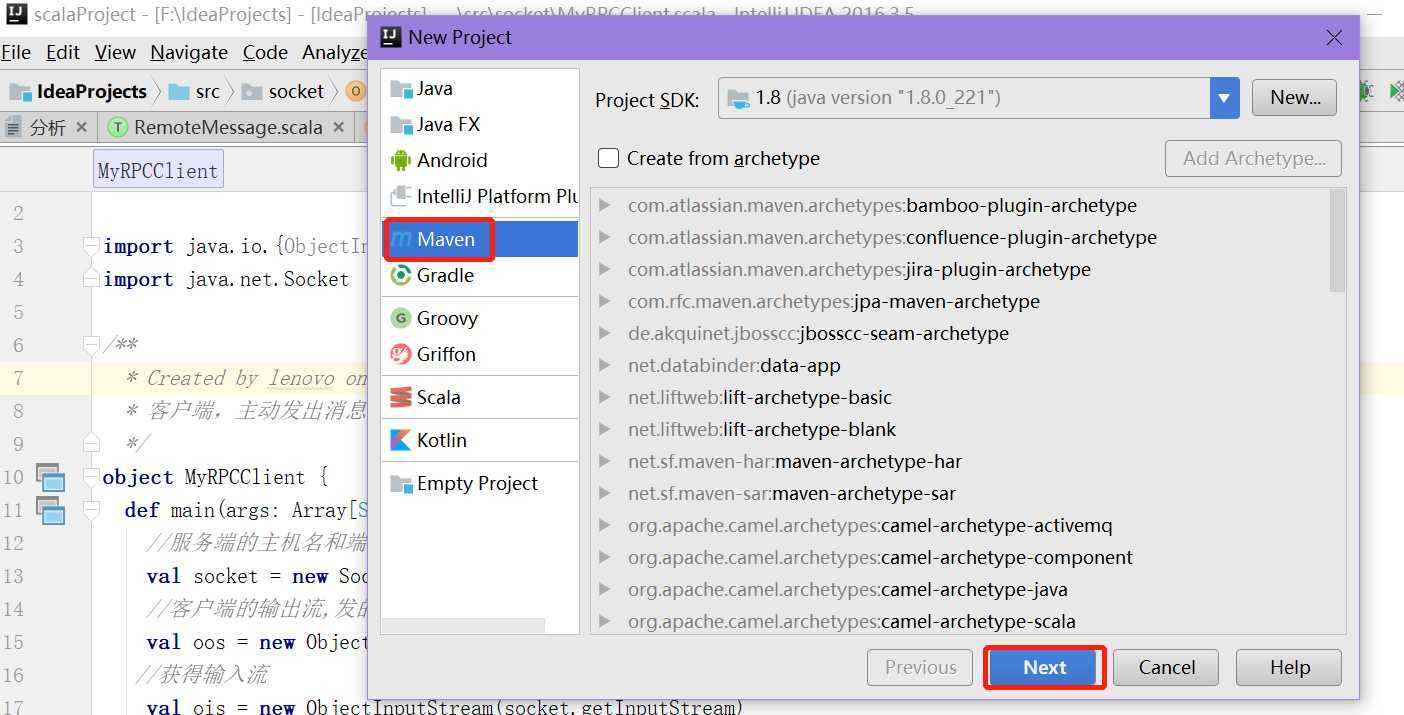
Task: Click the debug bug icon in toolbar
Action: click(1366, 91)
